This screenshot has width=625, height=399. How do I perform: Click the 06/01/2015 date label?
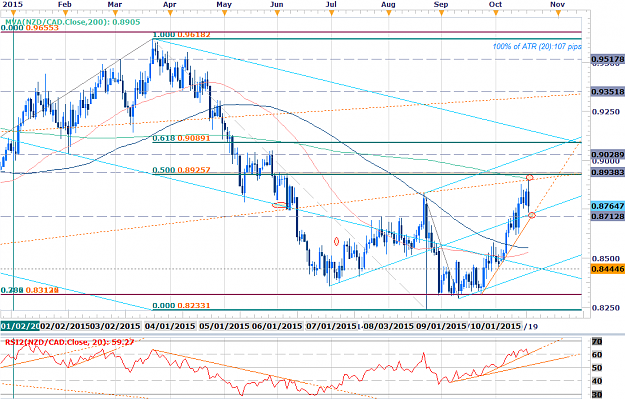pyautogui.click(x=277, y=326)
